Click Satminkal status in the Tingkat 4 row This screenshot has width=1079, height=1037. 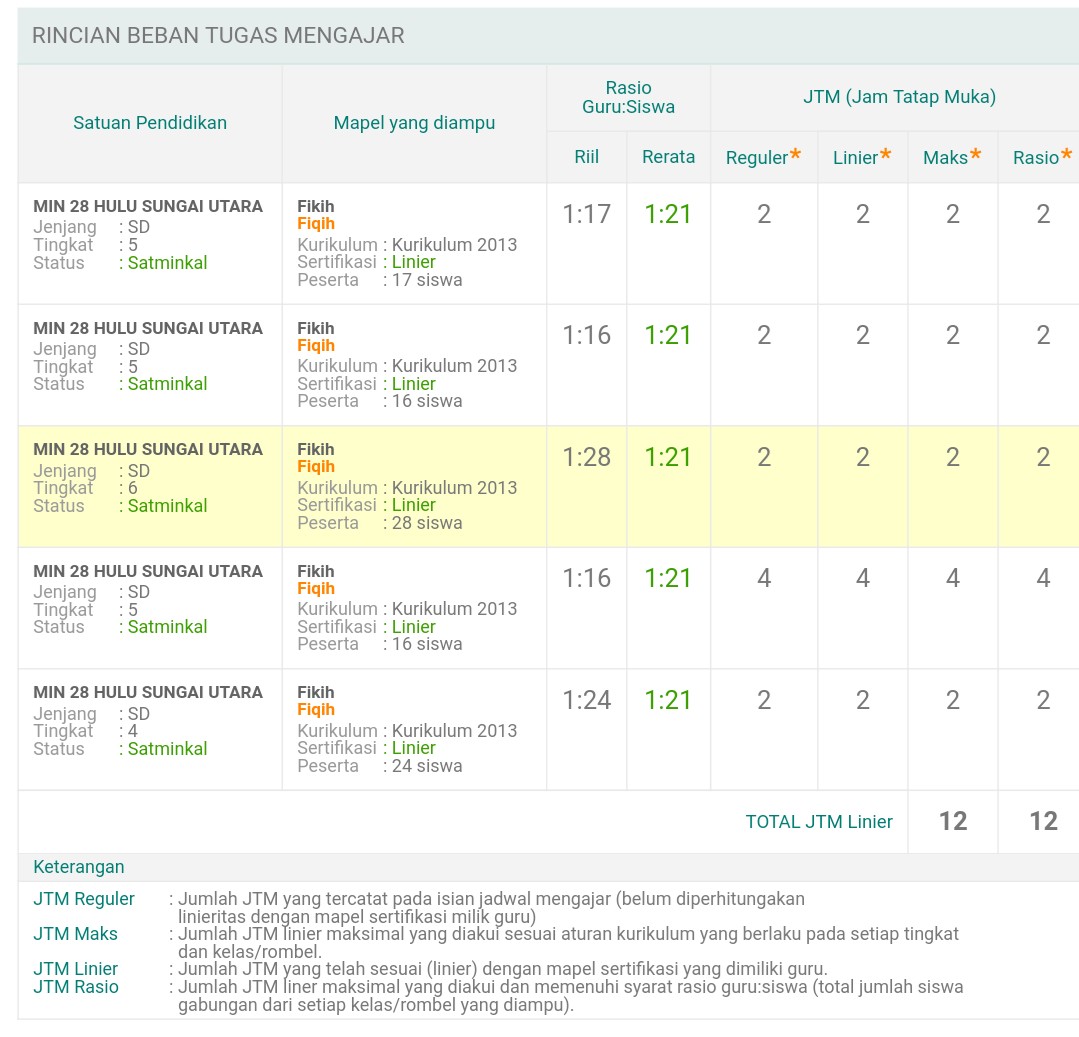167,749
